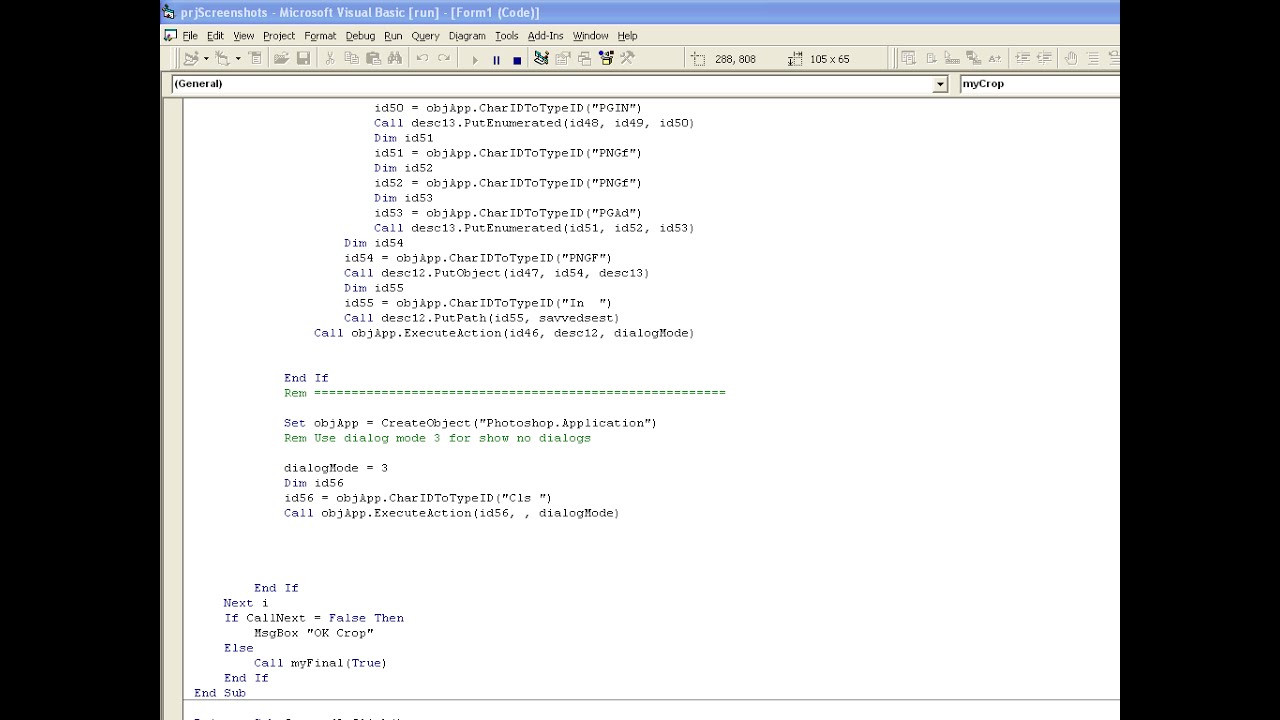This screenshot has height=720, width=1280.
Task: Click the Save Project floppy icon
Action: click(303, 59)
